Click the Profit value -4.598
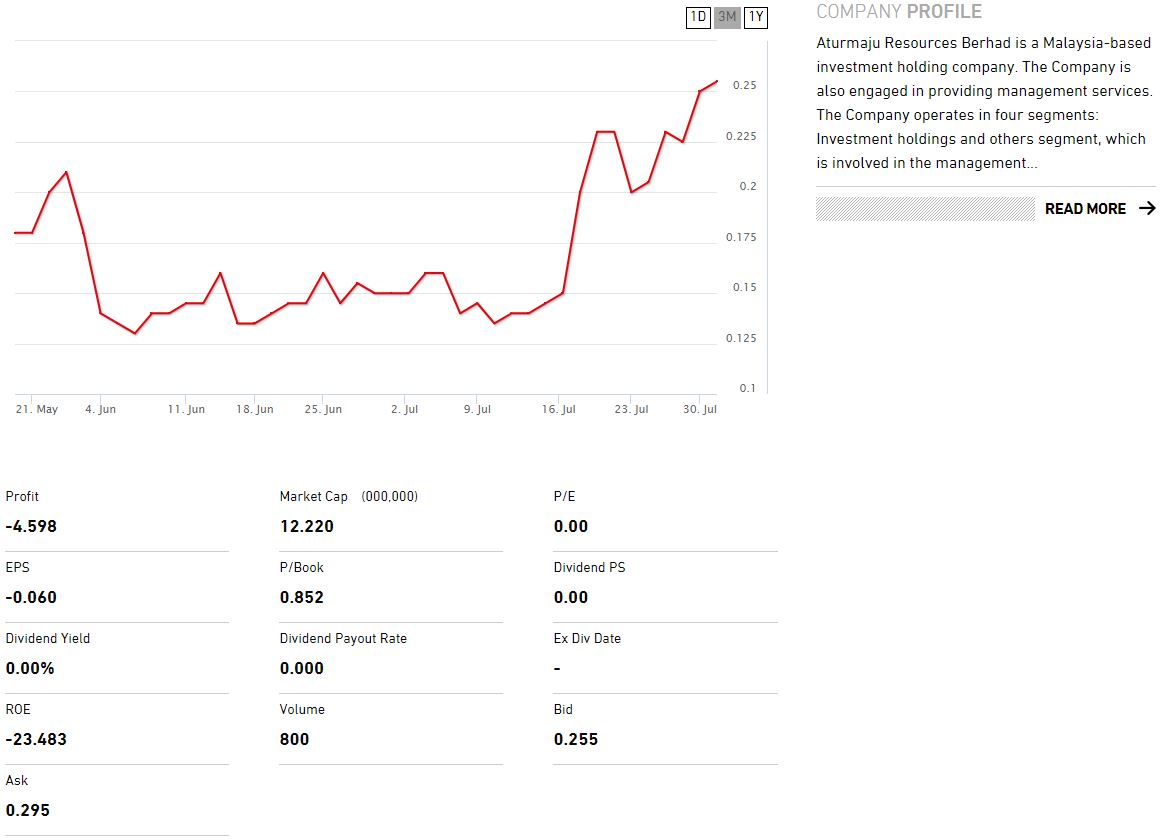 coord(31,527)
